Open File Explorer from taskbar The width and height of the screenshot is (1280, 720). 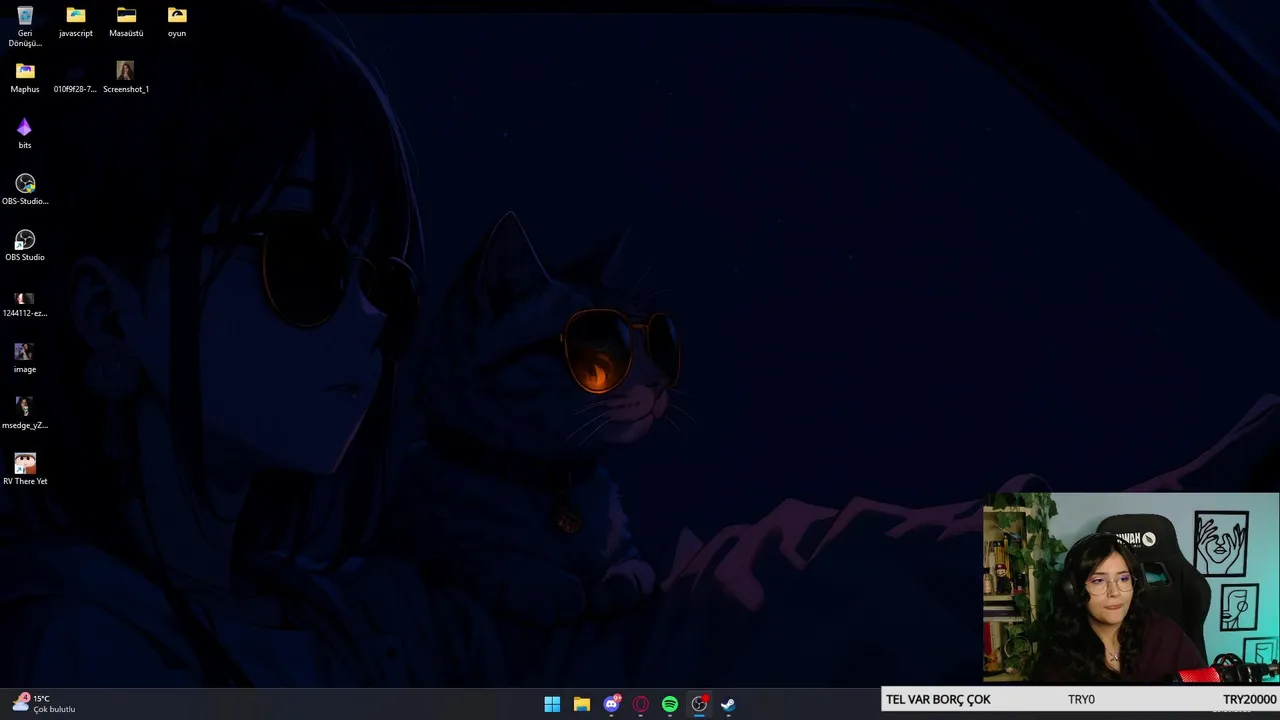581,704
